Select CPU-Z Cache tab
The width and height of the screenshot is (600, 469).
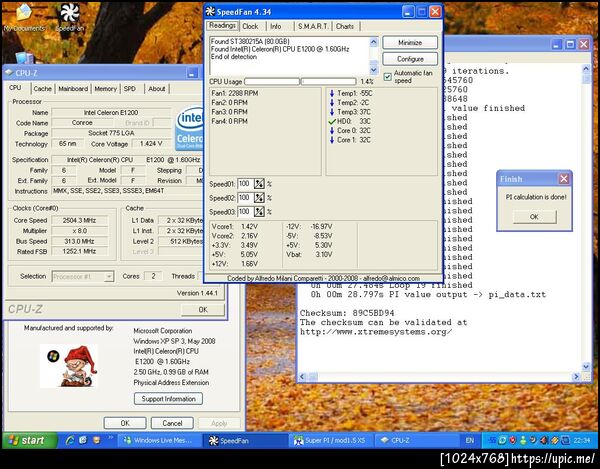[x=42, y=88]
